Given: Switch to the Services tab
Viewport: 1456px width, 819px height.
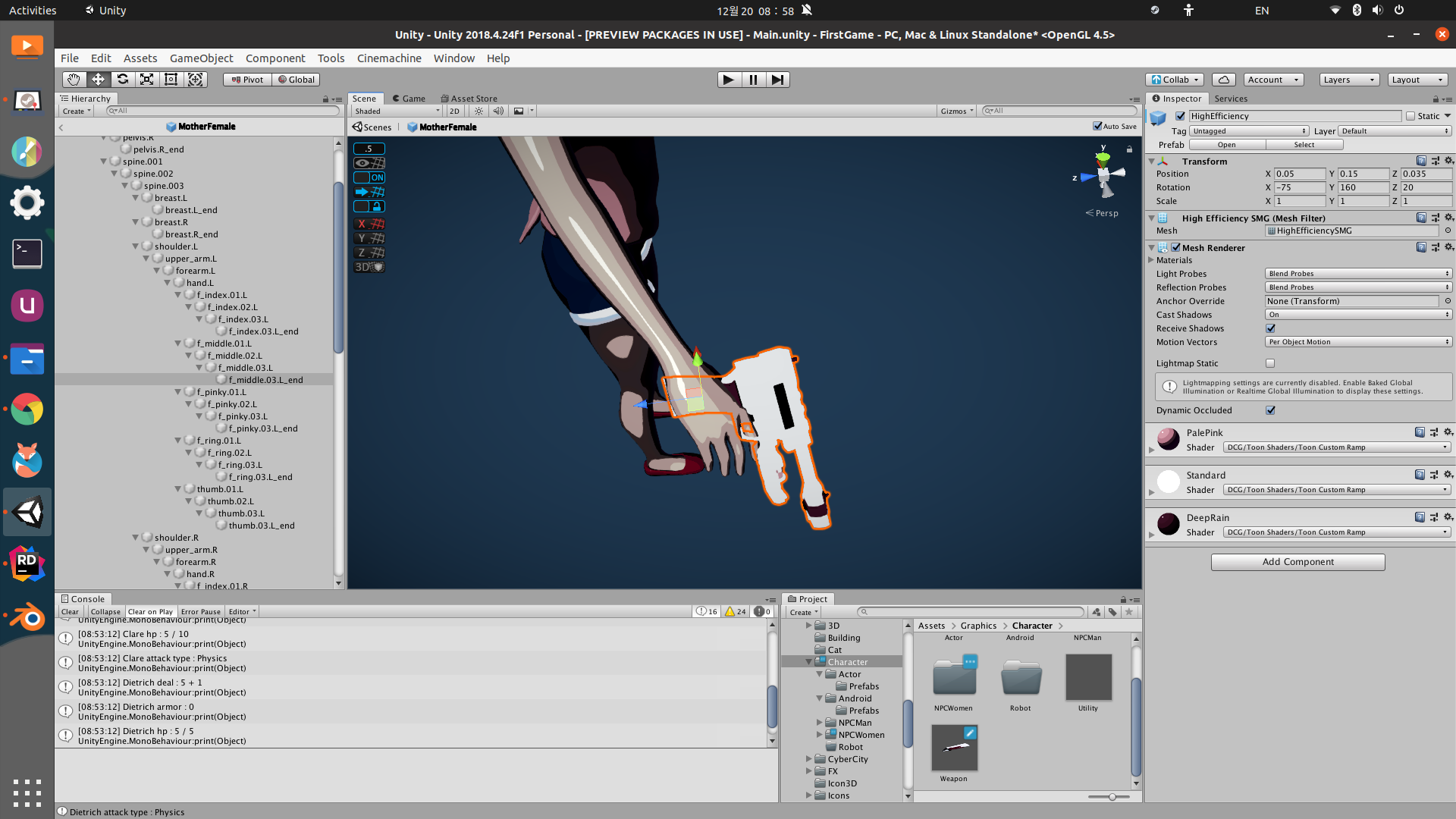Looking at the screenshot, I should (x=1231, y=99).
